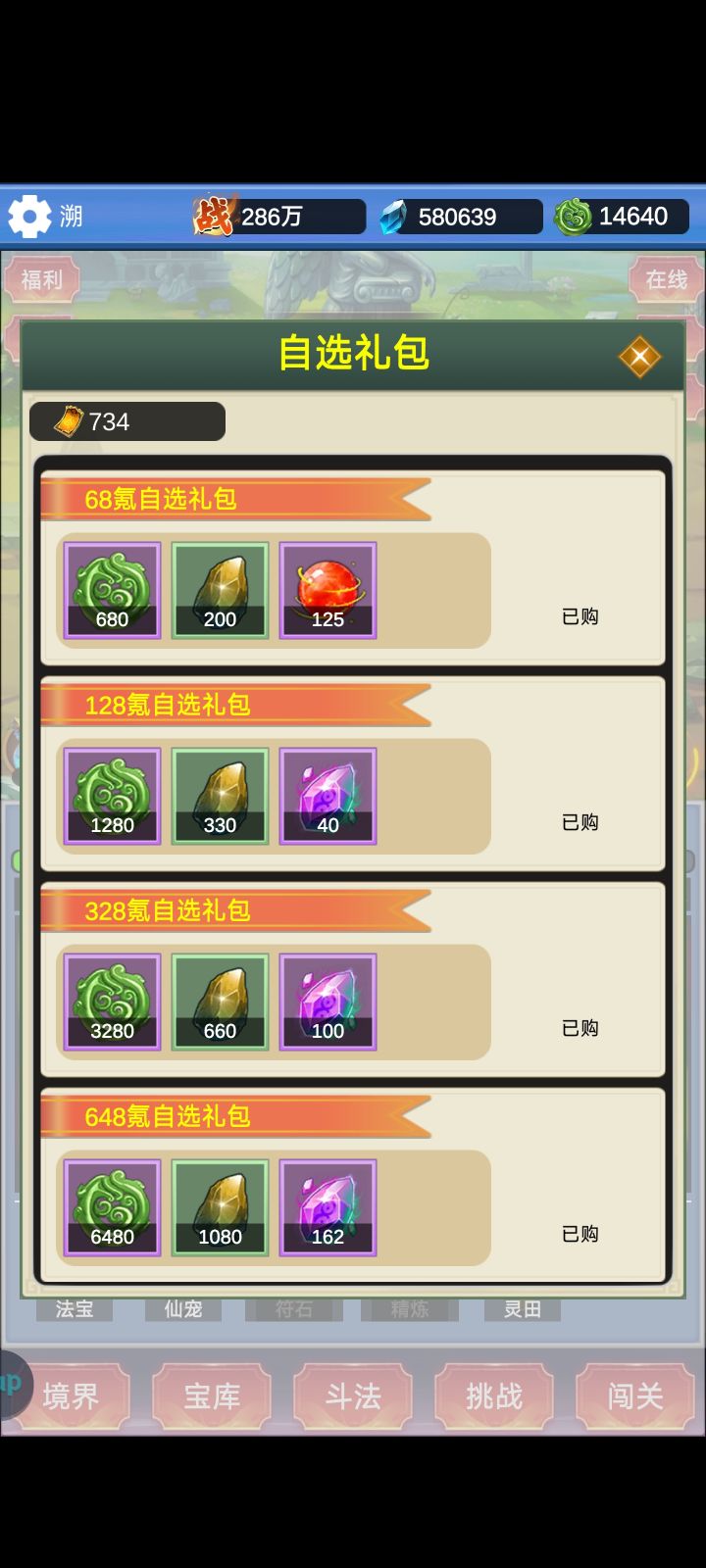Image resolution: width=706 pixels, height=1568 pixels.
Task: Select the 3280 jade item in 328氪 pack
Action: (x=112, y=1003)
